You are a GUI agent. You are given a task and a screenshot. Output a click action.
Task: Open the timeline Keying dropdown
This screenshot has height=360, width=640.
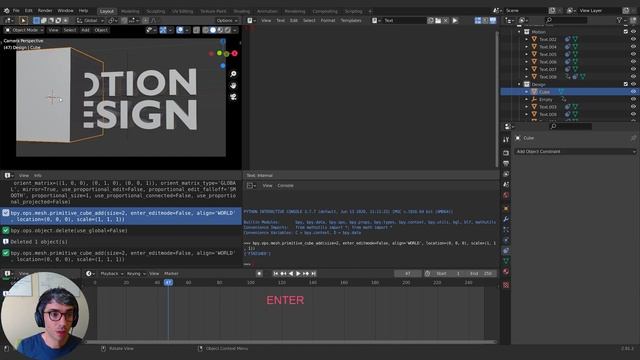coord(136,273)
